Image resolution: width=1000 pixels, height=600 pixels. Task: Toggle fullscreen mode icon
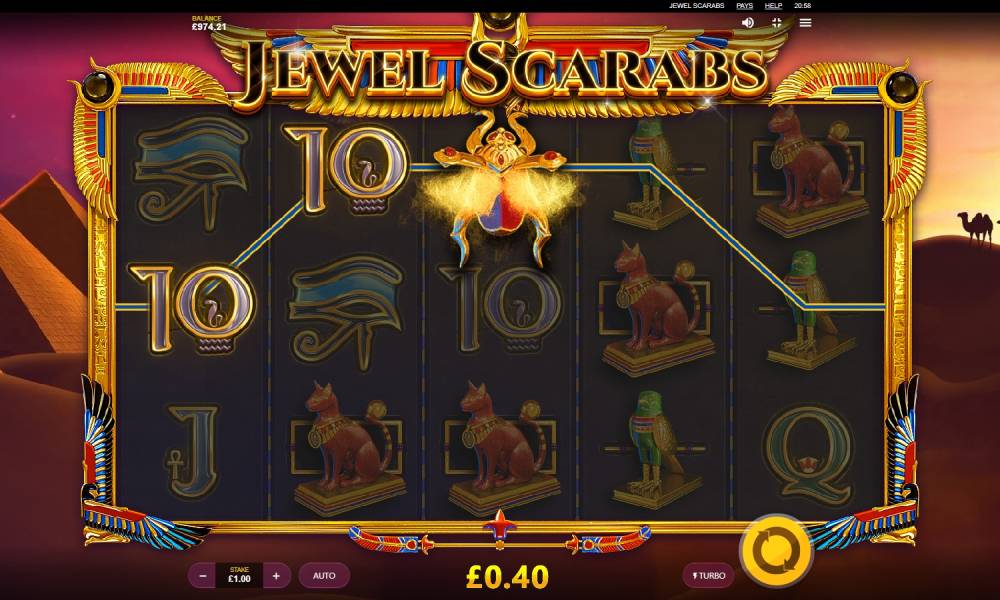tap(776, 22)
